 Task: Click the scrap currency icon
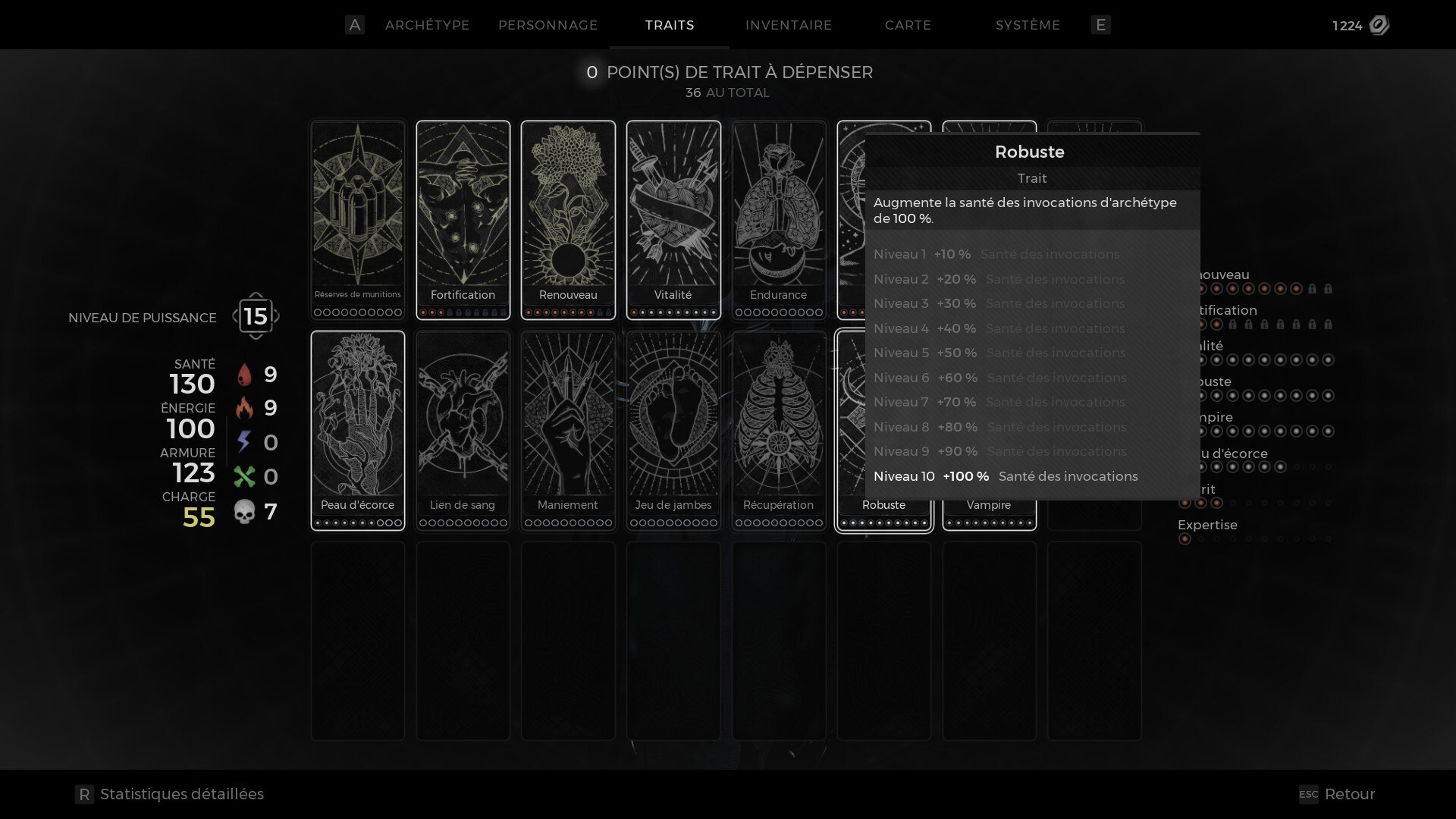(1379, 25)
